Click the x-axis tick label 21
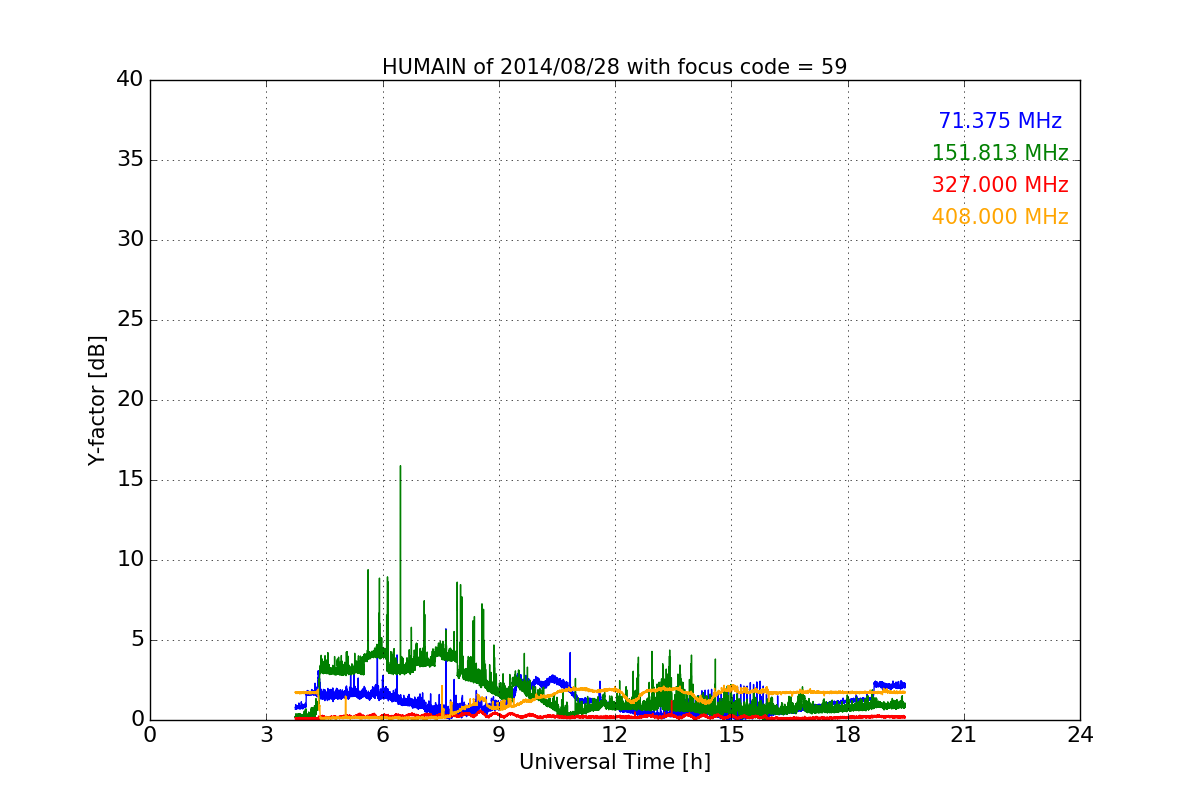The image size is (1200, 800). pyautogui.click(x=964, y=734)
